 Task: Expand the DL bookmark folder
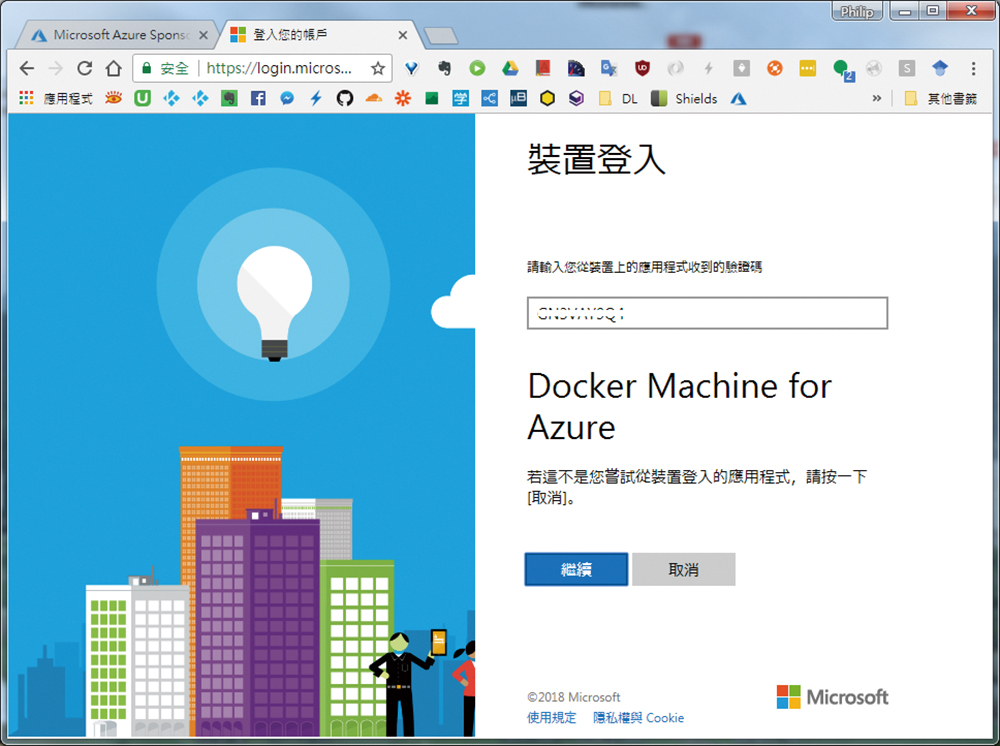point(618,98)
